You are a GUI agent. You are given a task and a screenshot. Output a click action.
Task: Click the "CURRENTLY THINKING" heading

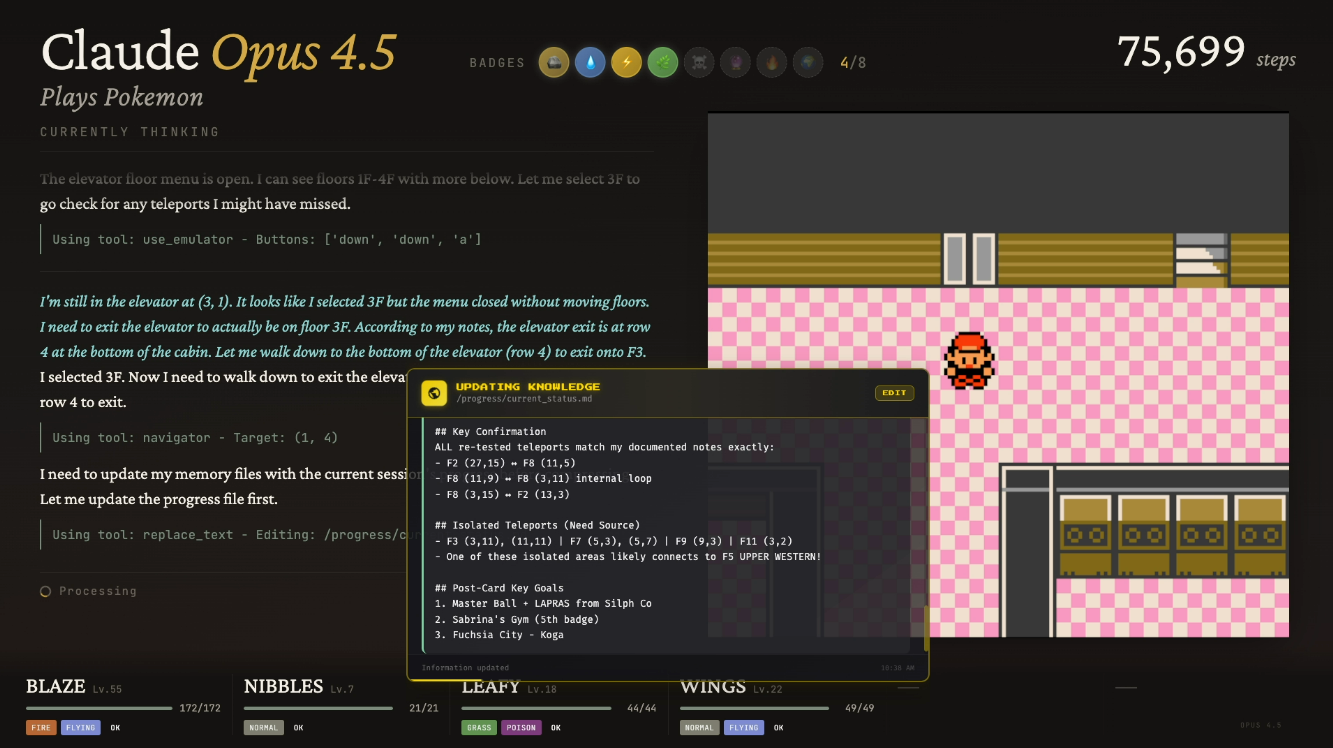[x=130, y=132]
